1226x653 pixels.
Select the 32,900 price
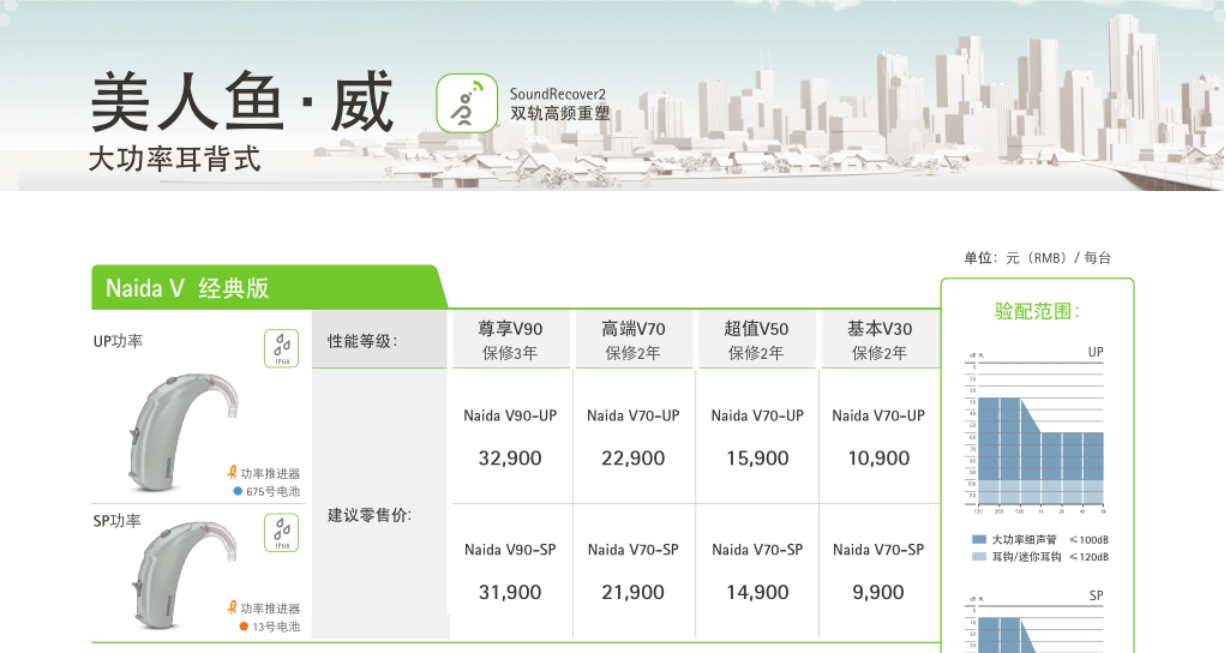(510, 458)
